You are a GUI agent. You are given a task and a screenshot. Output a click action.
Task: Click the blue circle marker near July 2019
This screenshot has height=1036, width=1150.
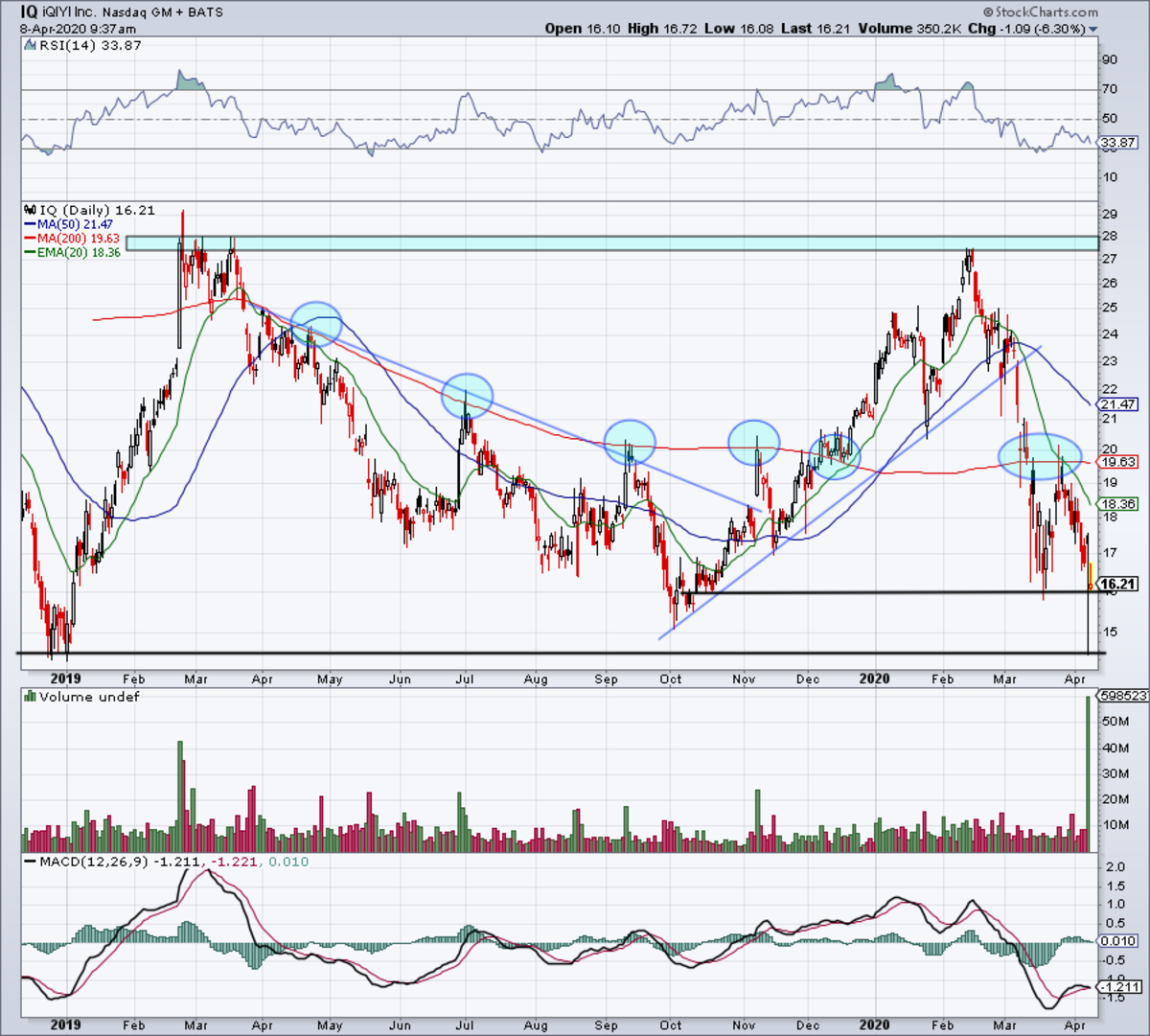(467, 395)
